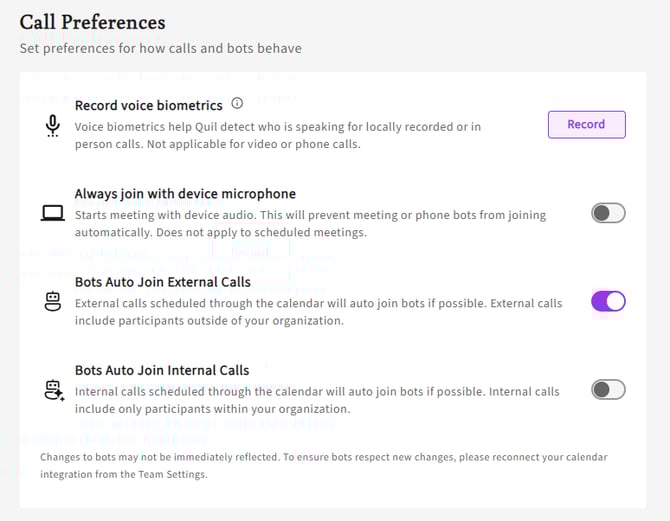
Task: Click the calendar reconnect note at bottom
Action: click(x=323, y=465)
